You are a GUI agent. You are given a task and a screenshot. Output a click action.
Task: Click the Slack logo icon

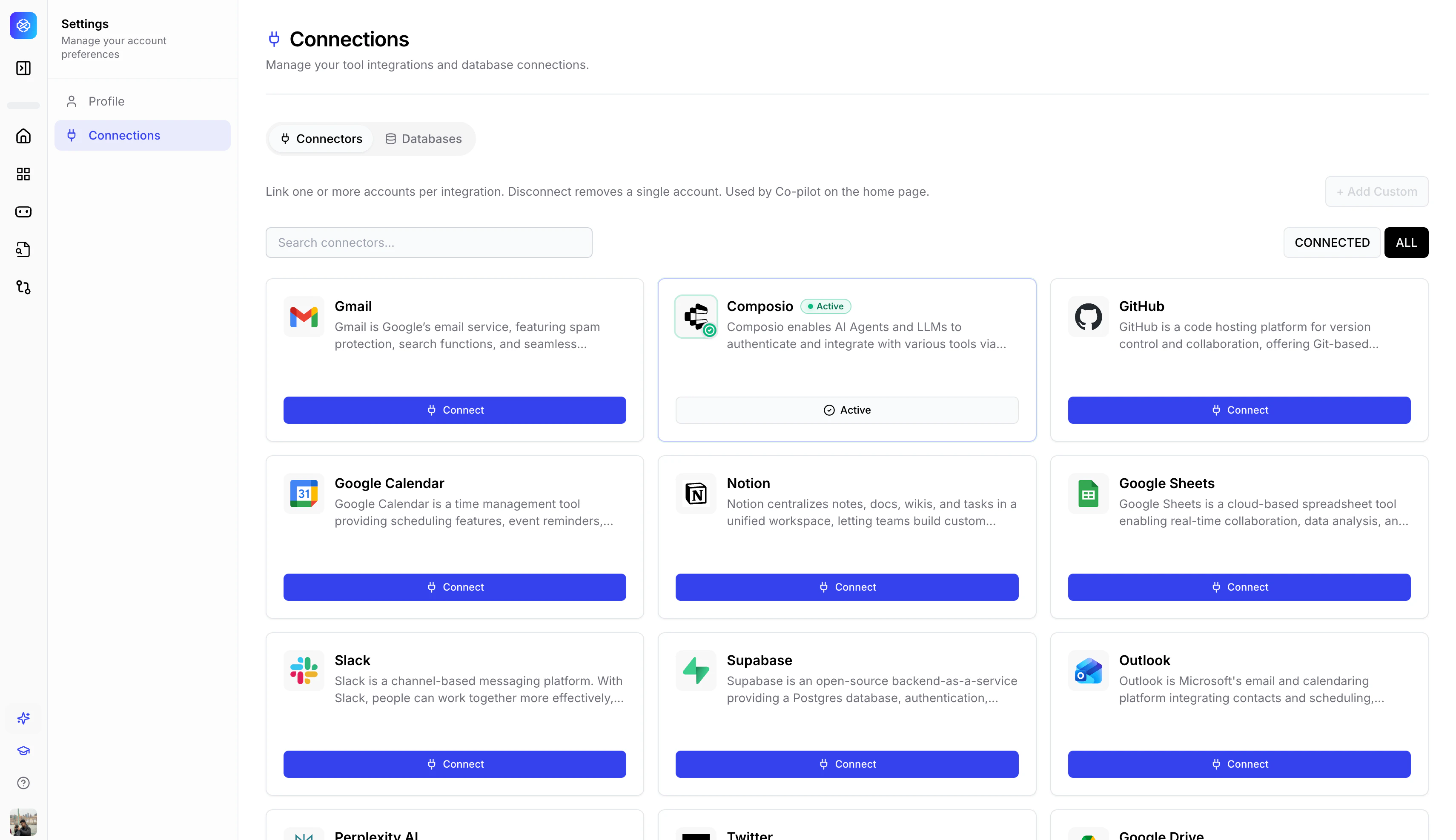point(304,671)
